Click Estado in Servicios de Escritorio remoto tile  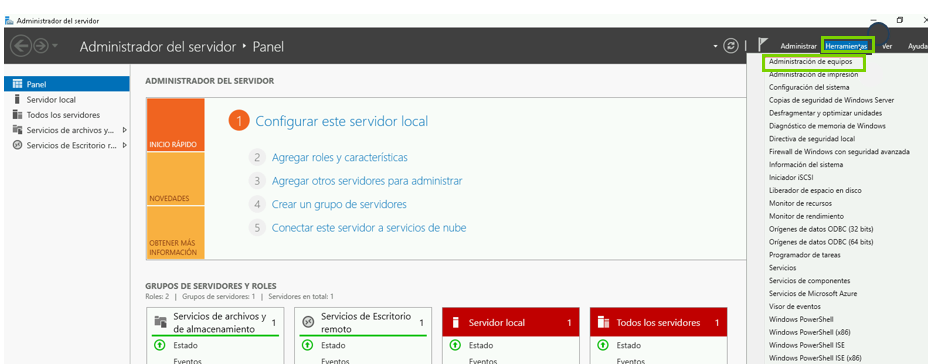click(x=333, y=345)
